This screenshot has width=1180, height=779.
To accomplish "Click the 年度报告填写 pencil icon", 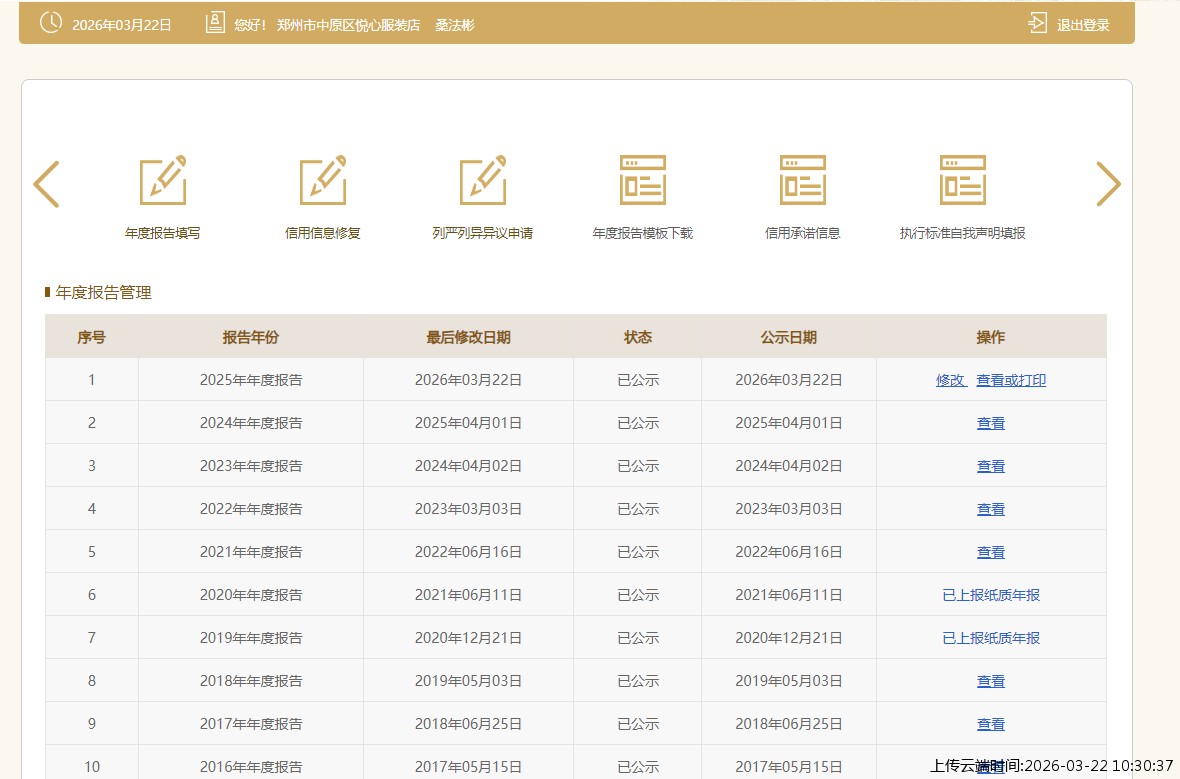I will pyautogui.click(x=163, y=181).
